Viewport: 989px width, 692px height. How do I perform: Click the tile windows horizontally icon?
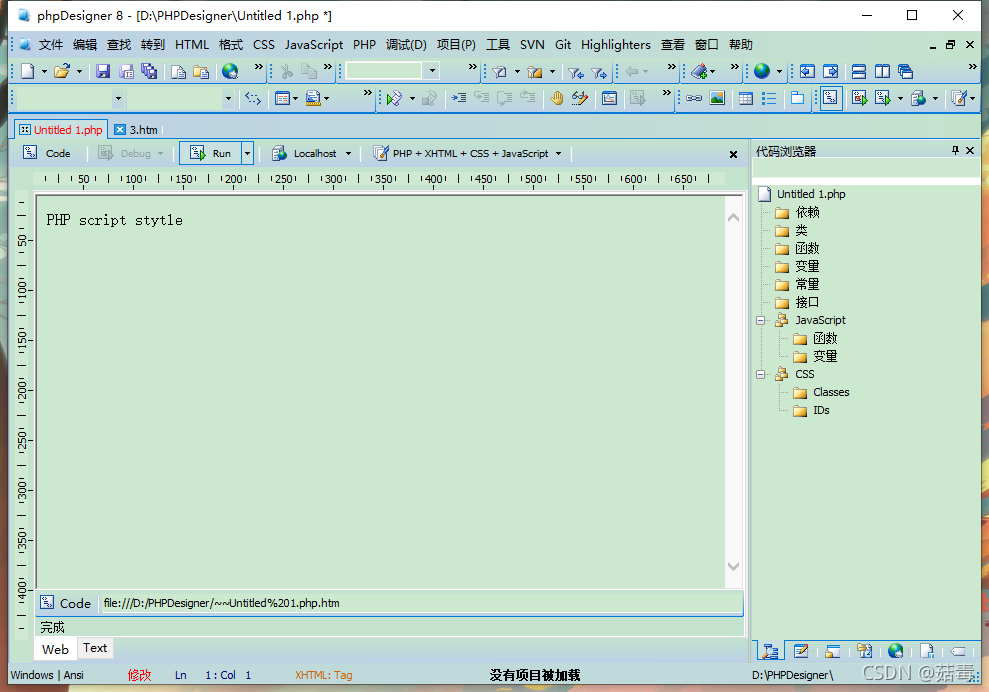click(859, 71)
